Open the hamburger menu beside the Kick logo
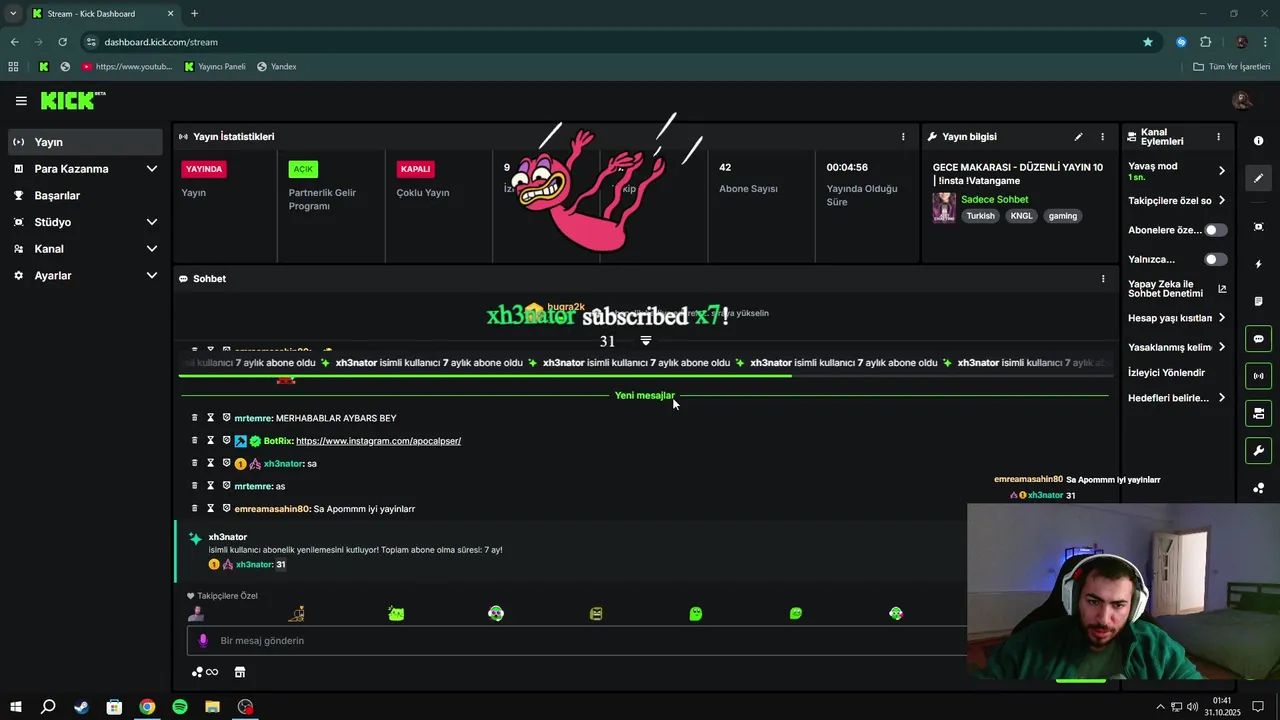 (21, 101)
